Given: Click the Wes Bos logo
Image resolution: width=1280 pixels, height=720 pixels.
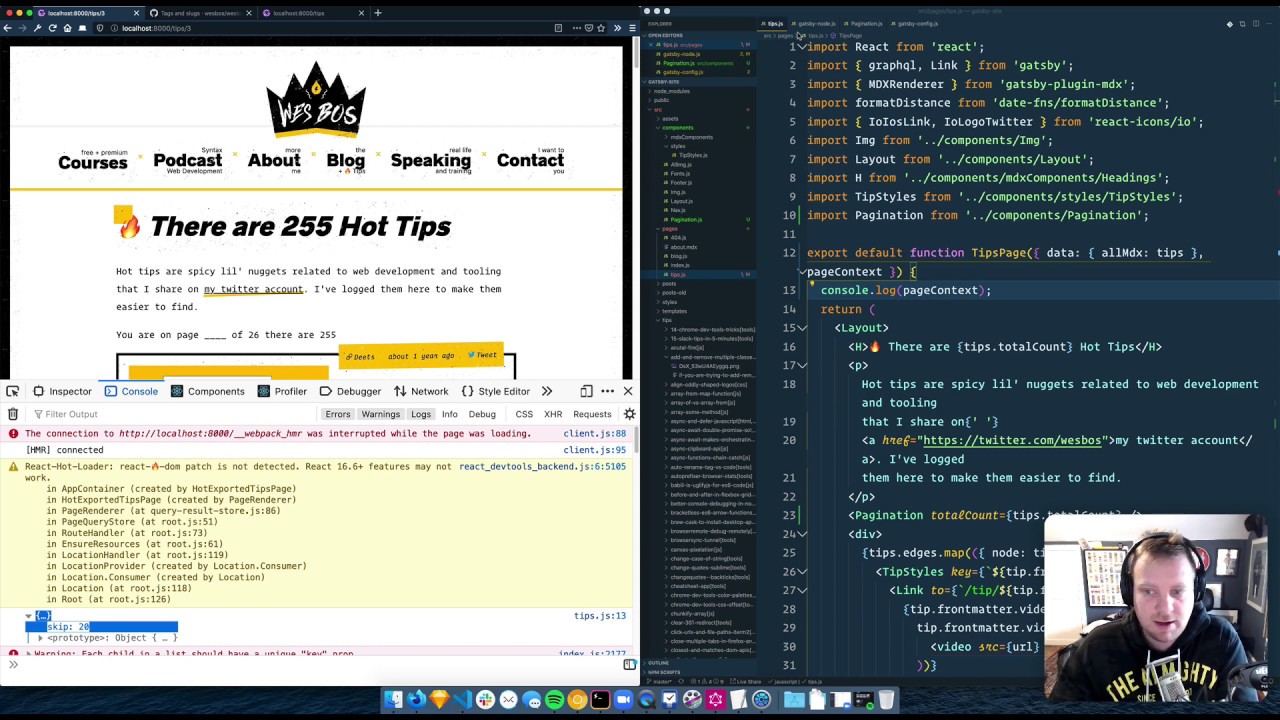Looking at the screenshot, I should click(316, 98).
